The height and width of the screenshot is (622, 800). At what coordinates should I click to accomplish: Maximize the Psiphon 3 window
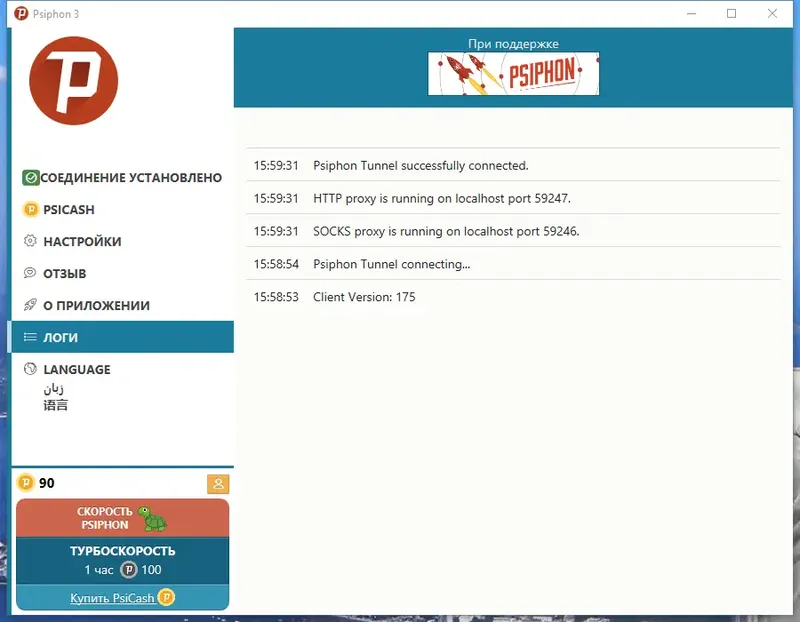click(x=731, y=14)
